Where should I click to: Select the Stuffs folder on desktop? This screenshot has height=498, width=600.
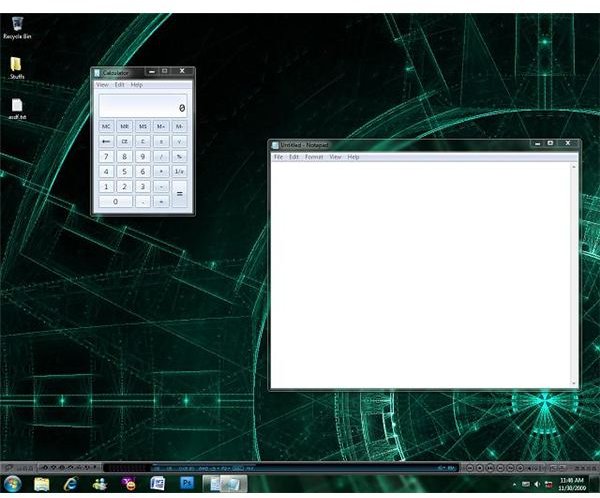point(16,68)
